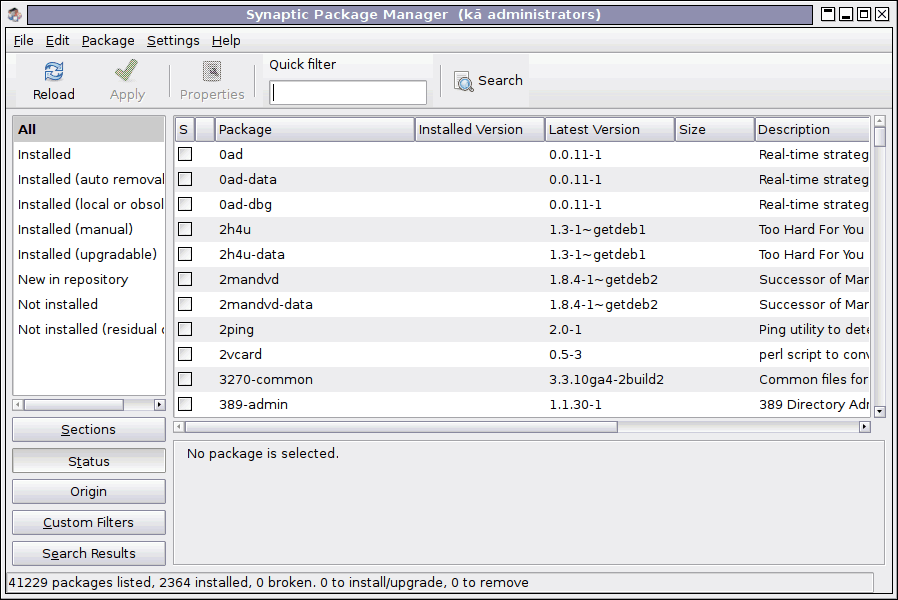Click the Status filter button

(x=89, y=461)
